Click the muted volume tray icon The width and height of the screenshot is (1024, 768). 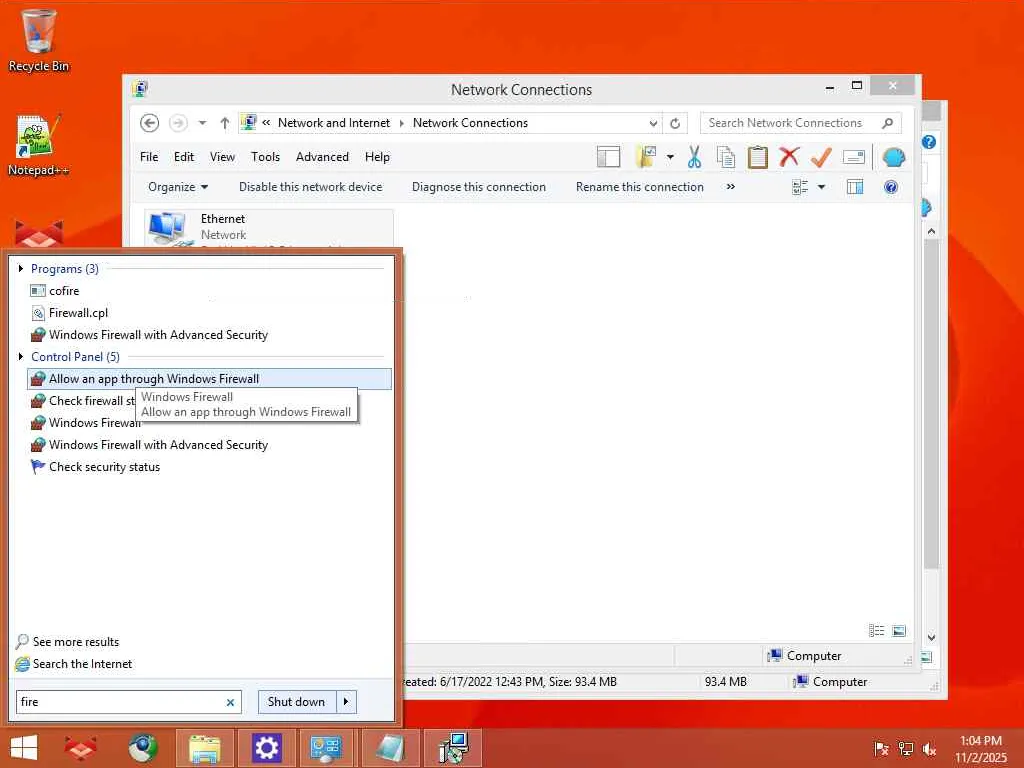coord(930,749)
